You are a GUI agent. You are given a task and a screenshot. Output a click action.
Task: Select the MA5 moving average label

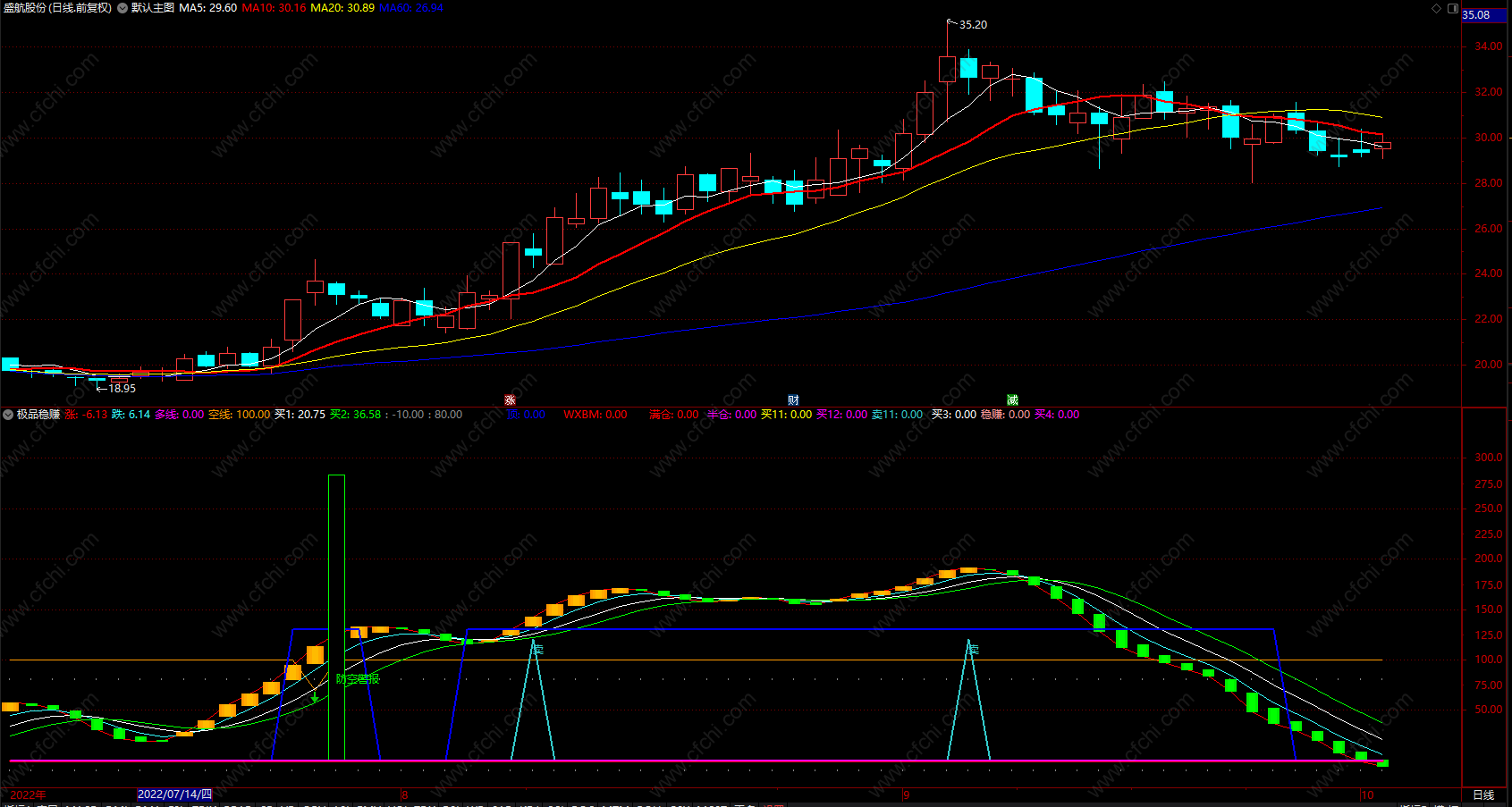207,8
